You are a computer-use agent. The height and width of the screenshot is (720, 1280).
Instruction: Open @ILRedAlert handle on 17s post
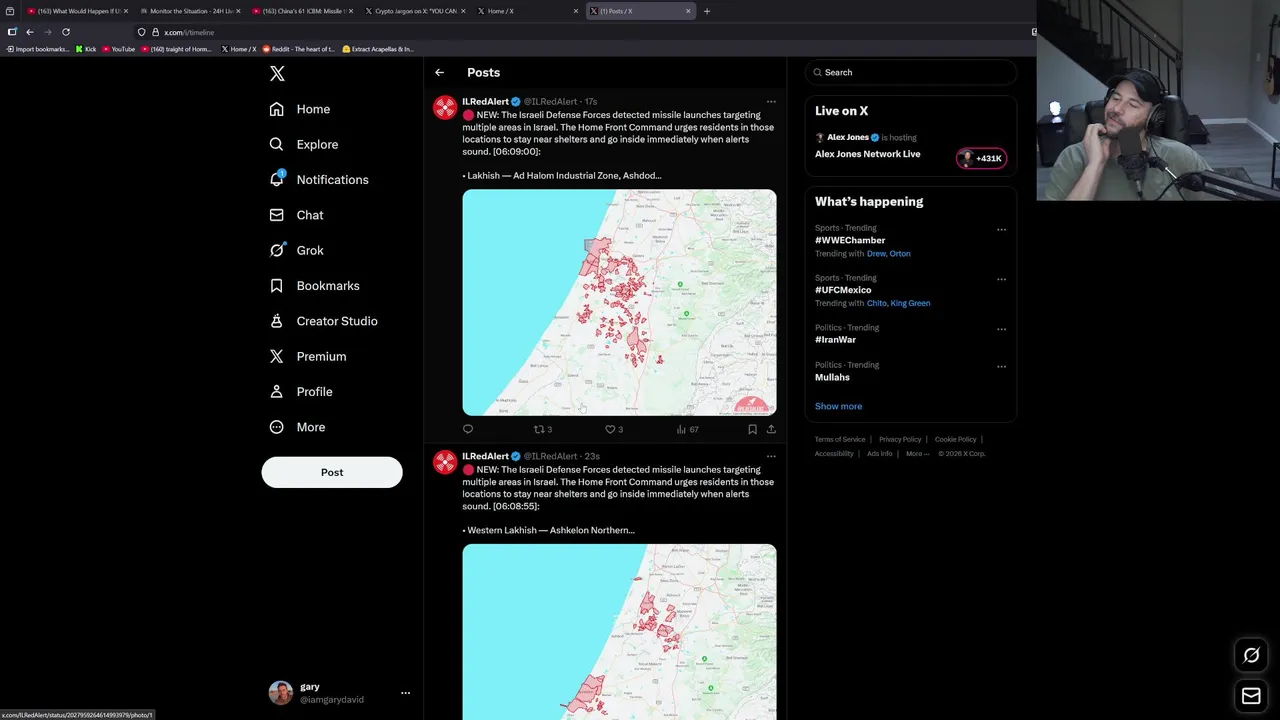pyautogui.click(x=551, y=102)
